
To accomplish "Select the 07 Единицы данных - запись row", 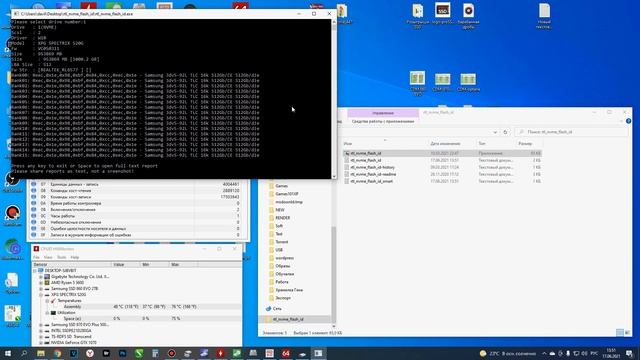I will (137, 184).
